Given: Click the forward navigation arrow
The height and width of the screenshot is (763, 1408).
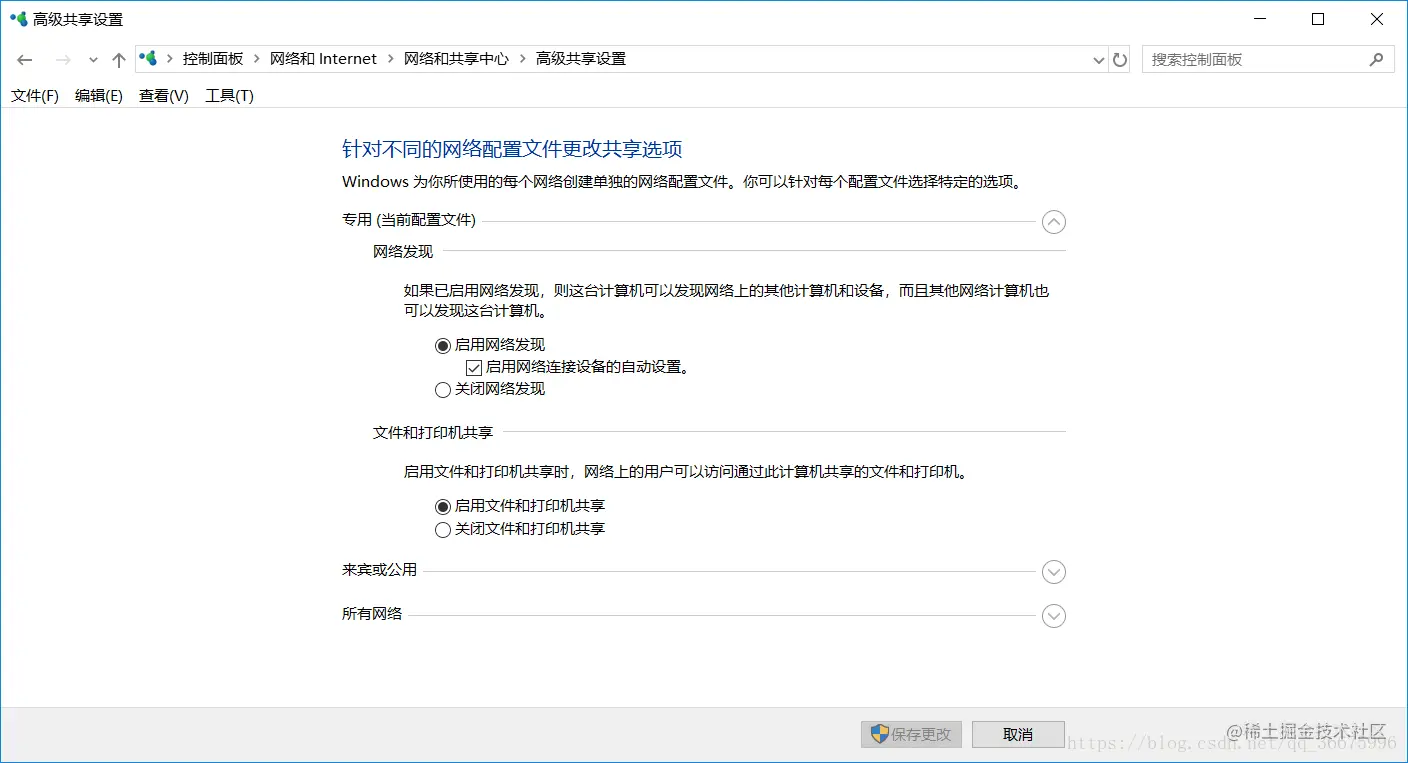Looking at the screenshot, I should click(60, 59).
